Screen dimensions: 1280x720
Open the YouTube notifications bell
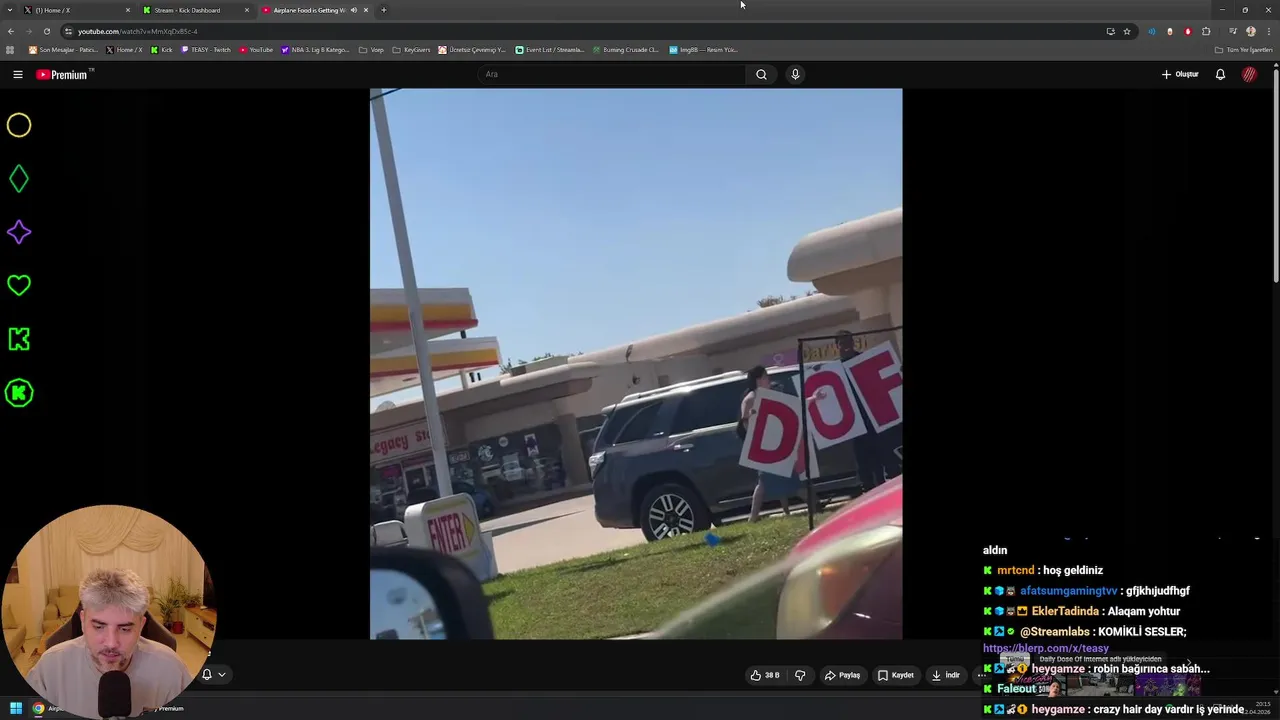(1220, 74)
